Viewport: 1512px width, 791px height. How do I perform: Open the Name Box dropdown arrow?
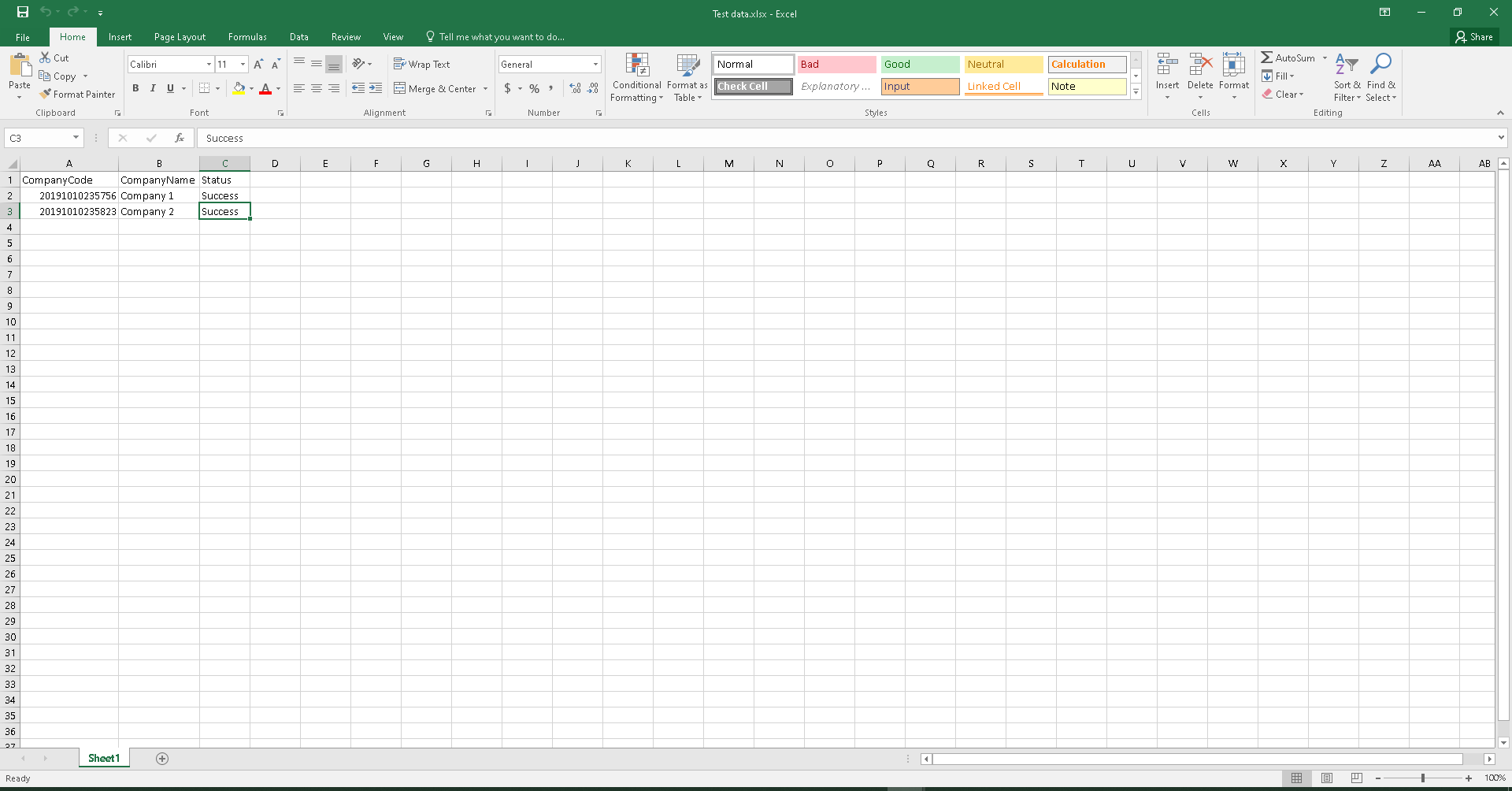pyautogui.click(x=76, y=138)
